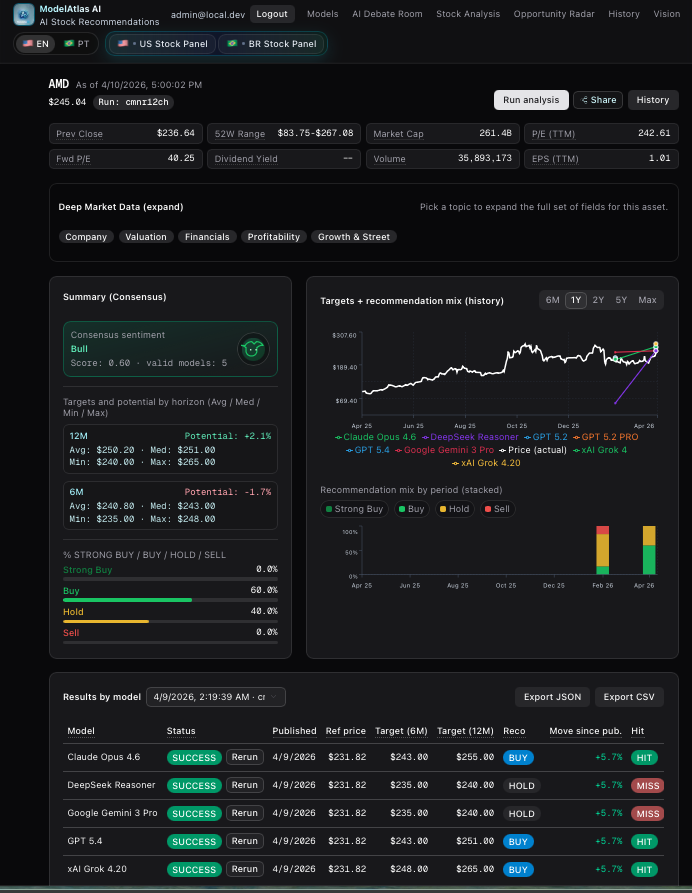Toggle Claude Opus 4.6 chart series
692x893 pixels.
point(375,437)
